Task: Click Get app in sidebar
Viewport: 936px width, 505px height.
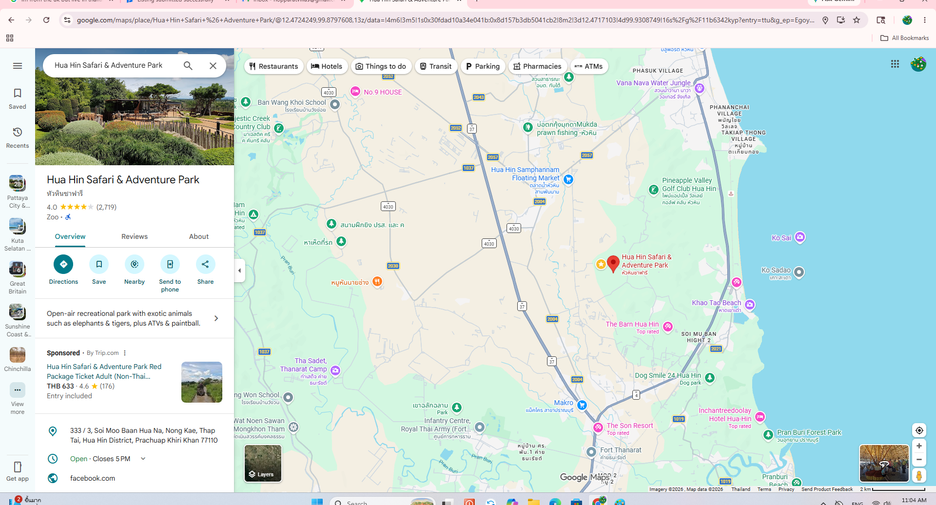Action: click(x=17, y=471)
